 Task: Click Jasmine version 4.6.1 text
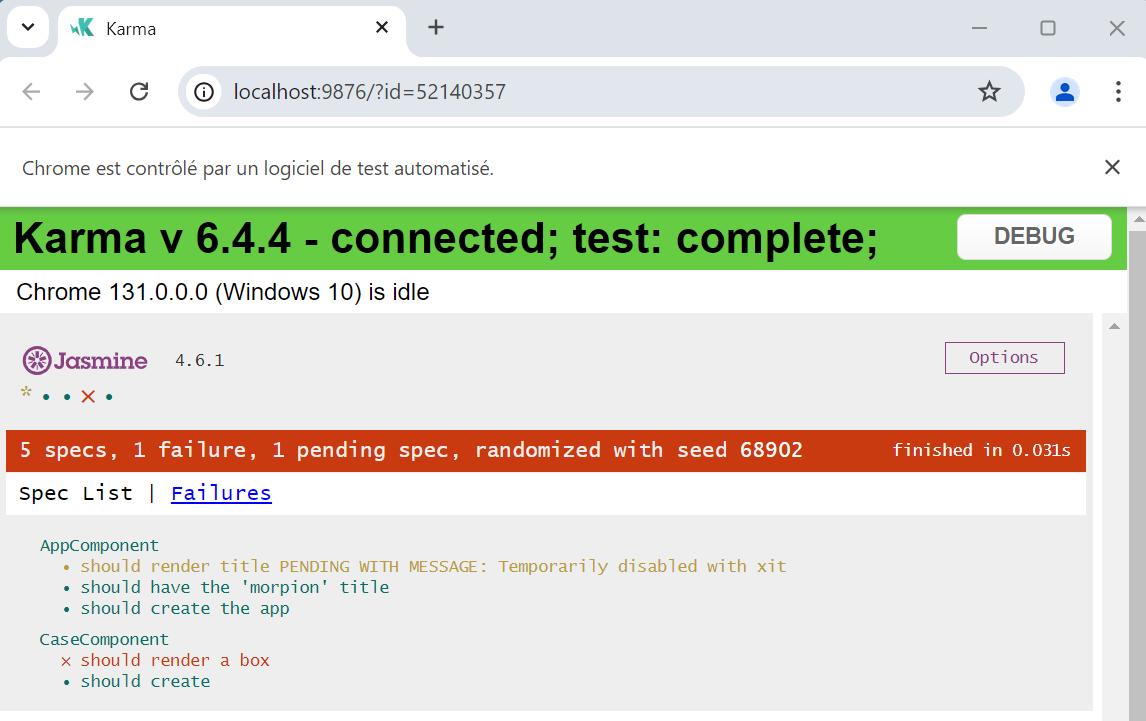pyautogui.click(x=200, y=360)
